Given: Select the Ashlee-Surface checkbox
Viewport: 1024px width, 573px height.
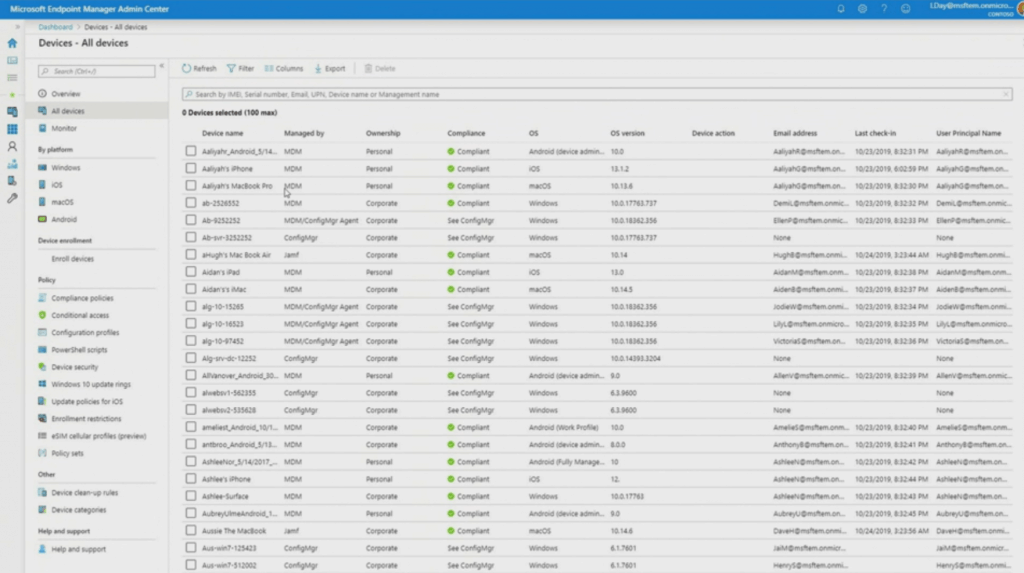Looking at the screenshot, I should 191,496.
